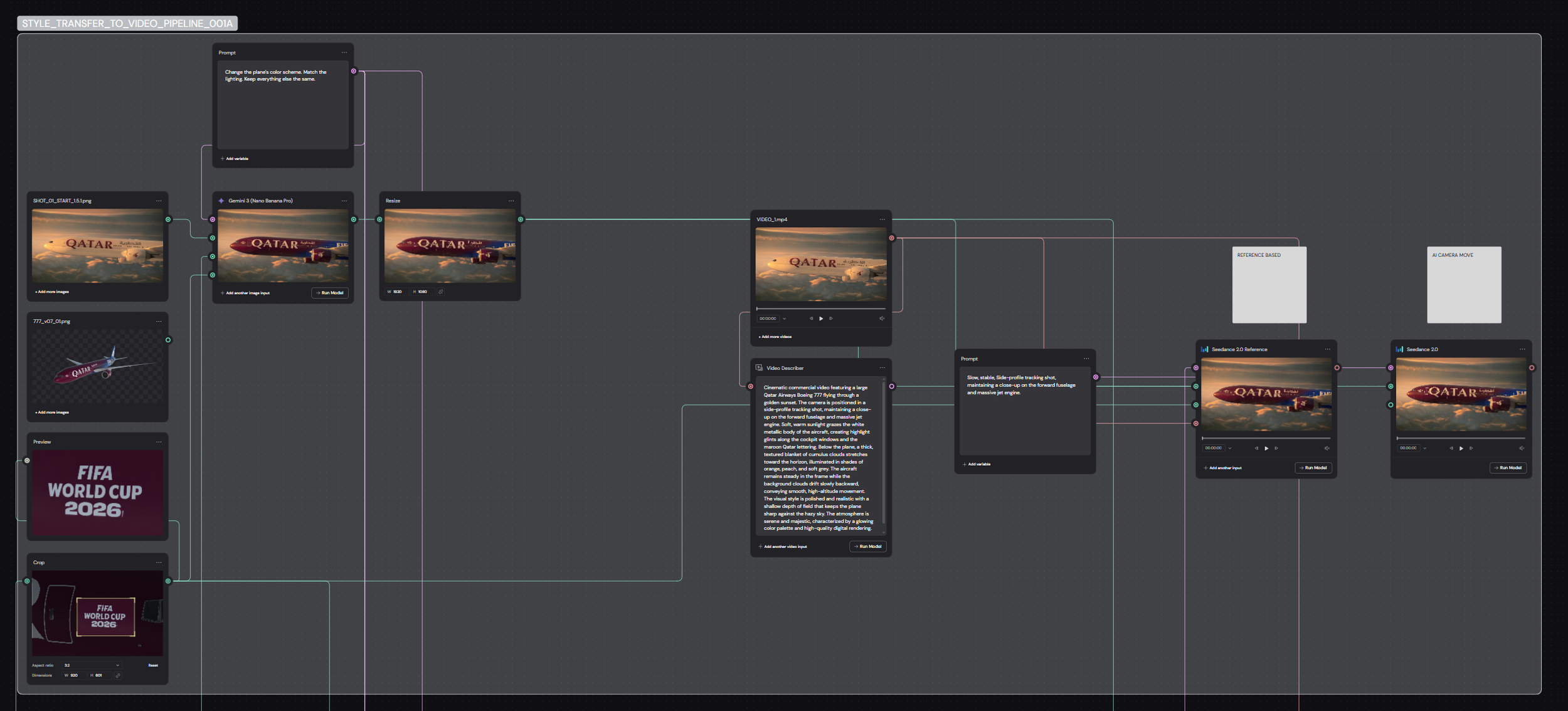1568x711 pixels.
Task: Step forward one frame in Seedance 2.0 Reference
Action: tap(1276, 448)
